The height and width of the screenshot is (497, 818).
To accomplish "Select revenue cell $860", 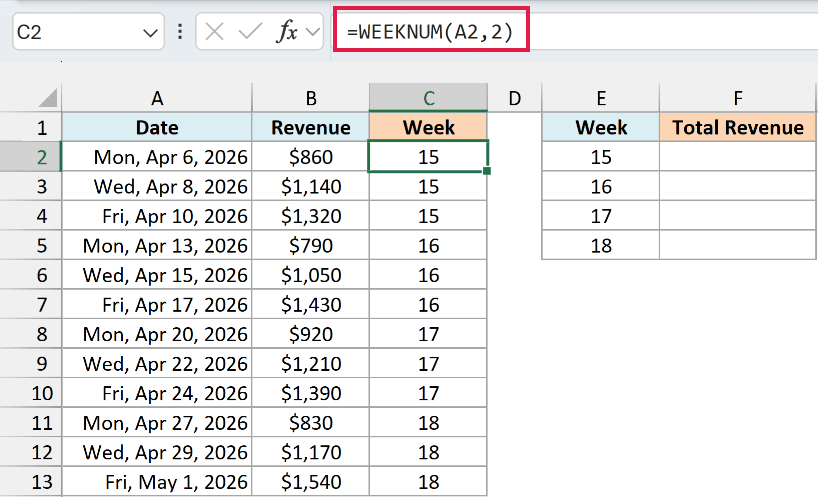I will point(310,157).
